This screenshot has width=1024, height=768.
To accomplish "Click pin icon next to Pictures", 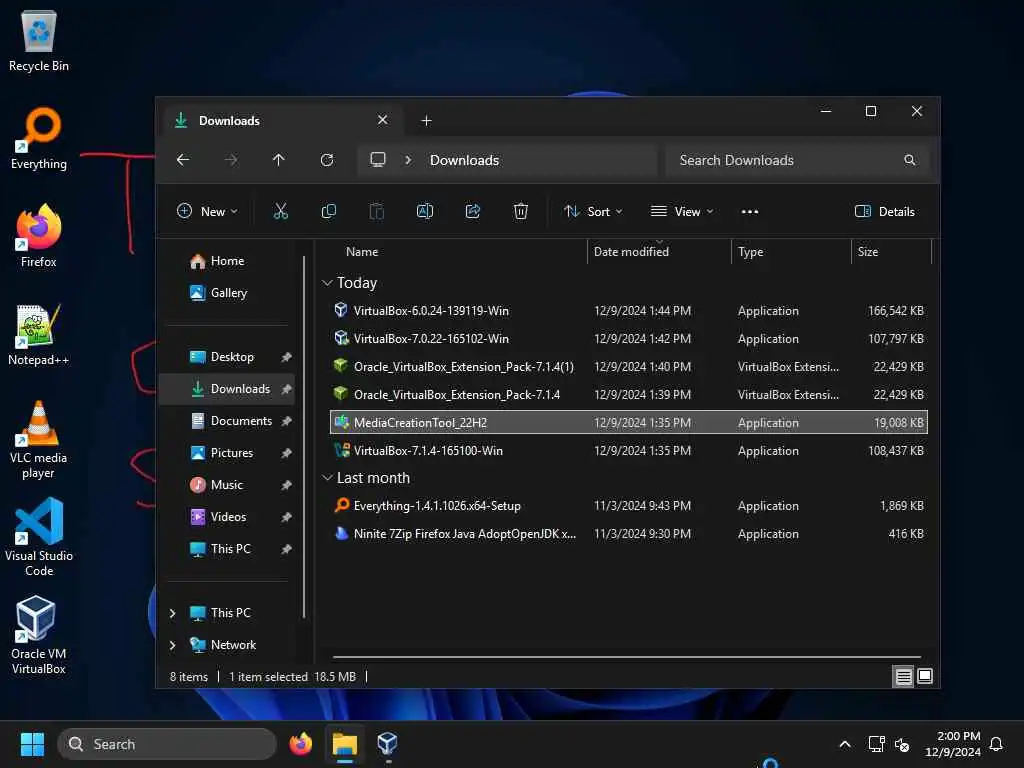I will tap(286, 453).
